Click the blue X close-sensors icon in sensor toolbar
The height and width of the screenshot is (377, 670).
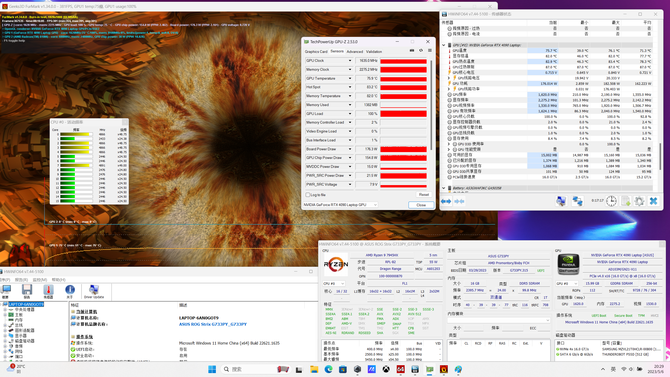tap(654, 201)
